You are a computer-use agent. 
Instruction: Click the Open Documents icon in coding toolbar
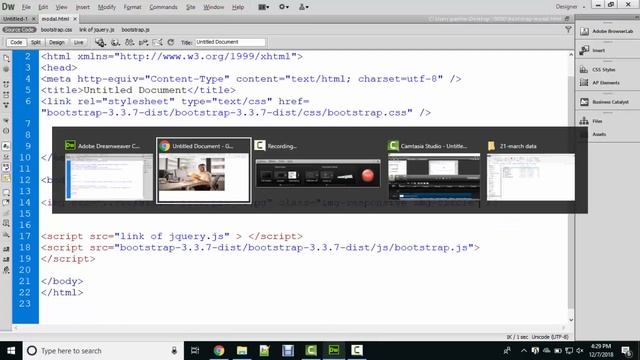[x=6, y=58]
